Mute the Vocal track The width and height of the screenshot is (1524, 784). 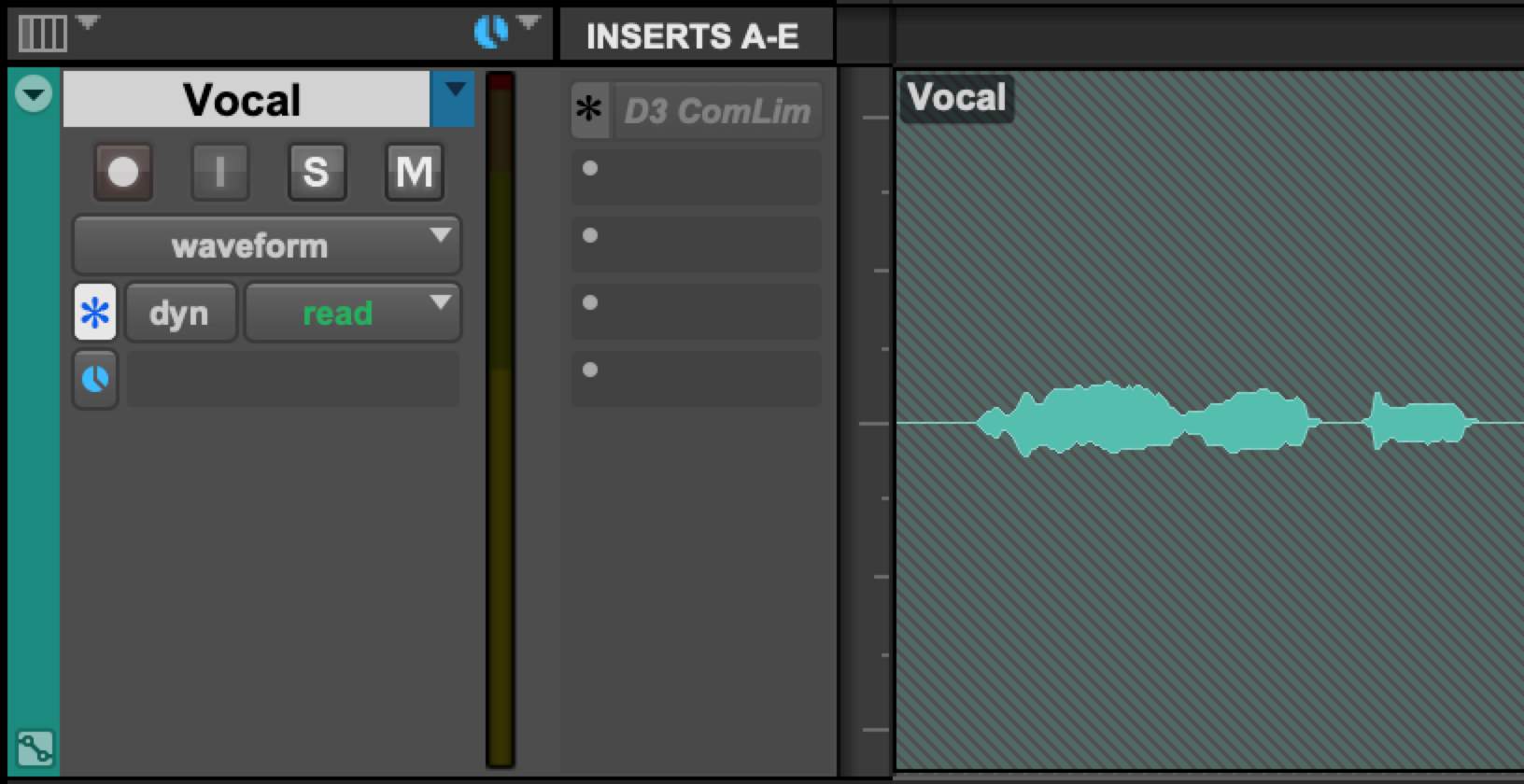(x=414, y=172)
